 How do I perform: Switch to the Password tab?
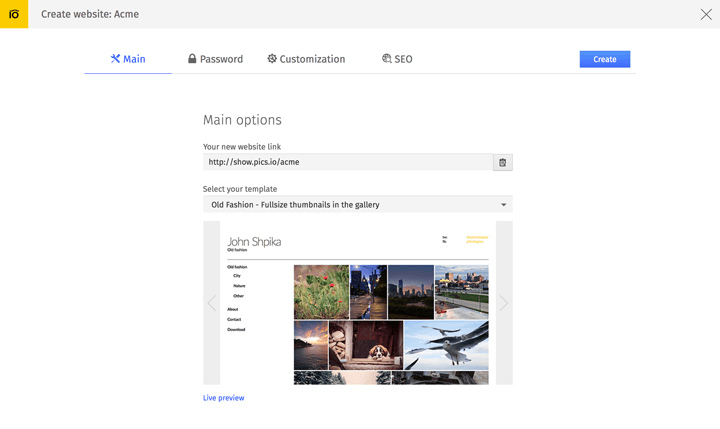click(x=215, y=59)
